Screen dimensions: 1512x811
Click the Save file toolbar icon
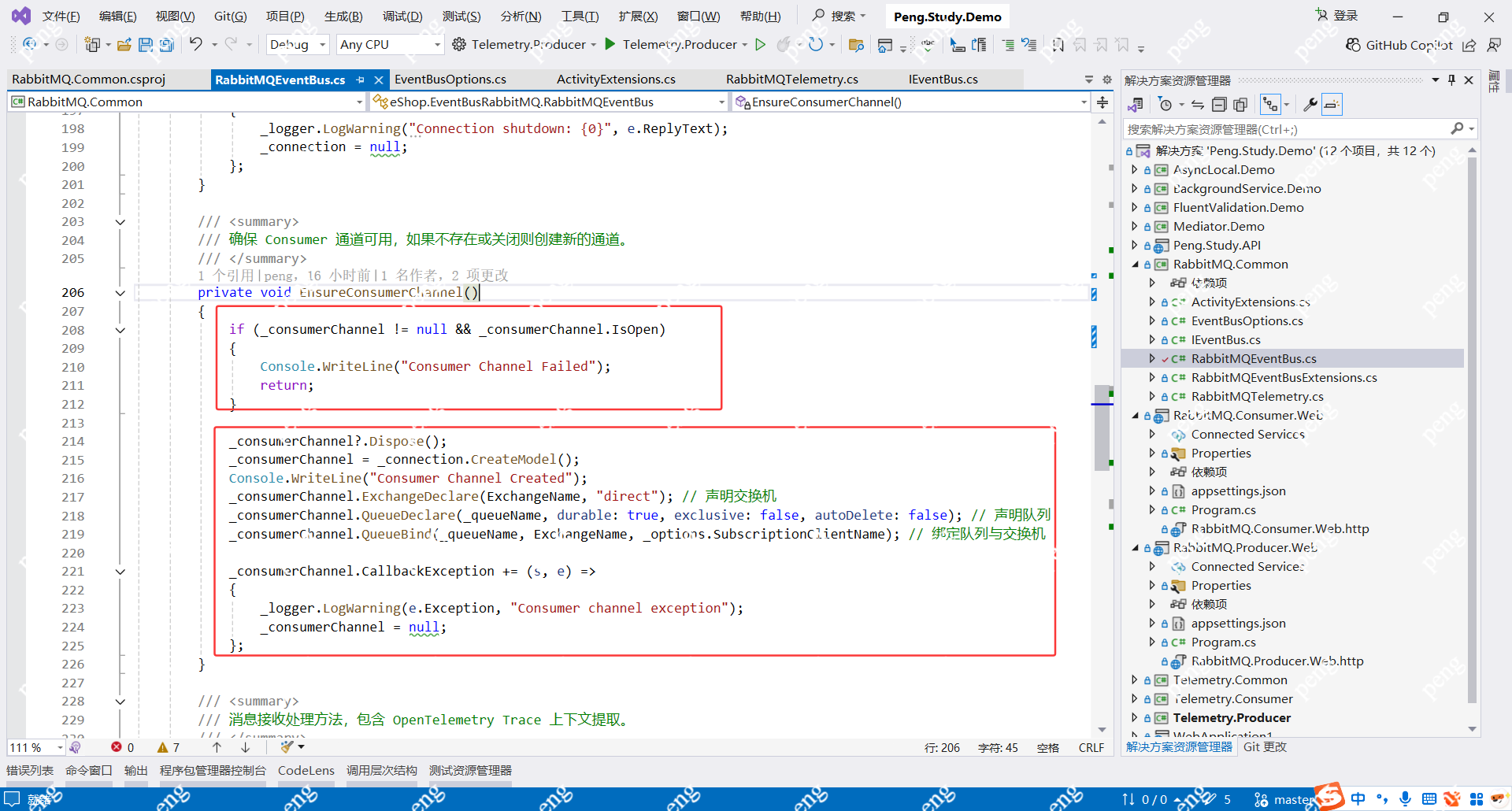click(146, 45)
